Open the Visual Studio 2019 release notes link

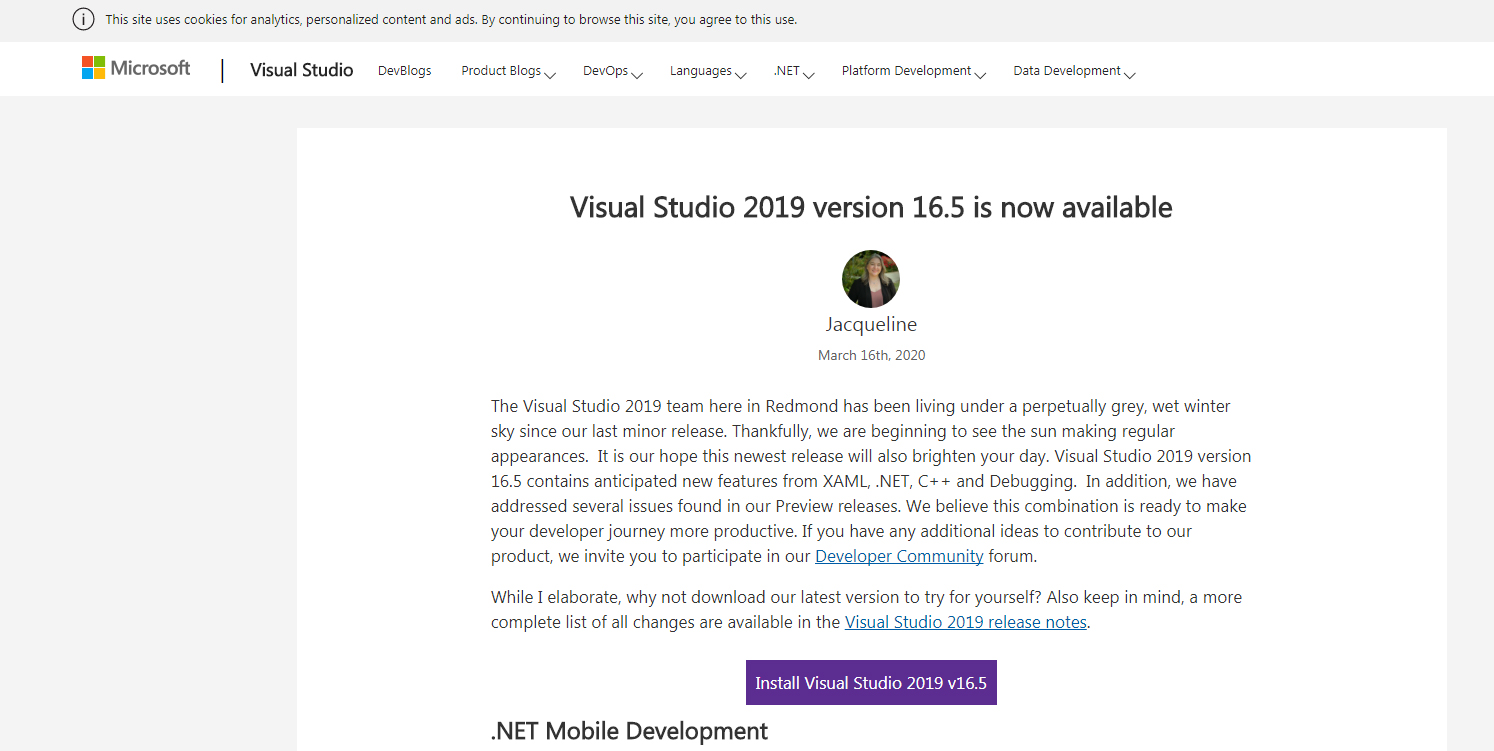[x=965, y=622]
